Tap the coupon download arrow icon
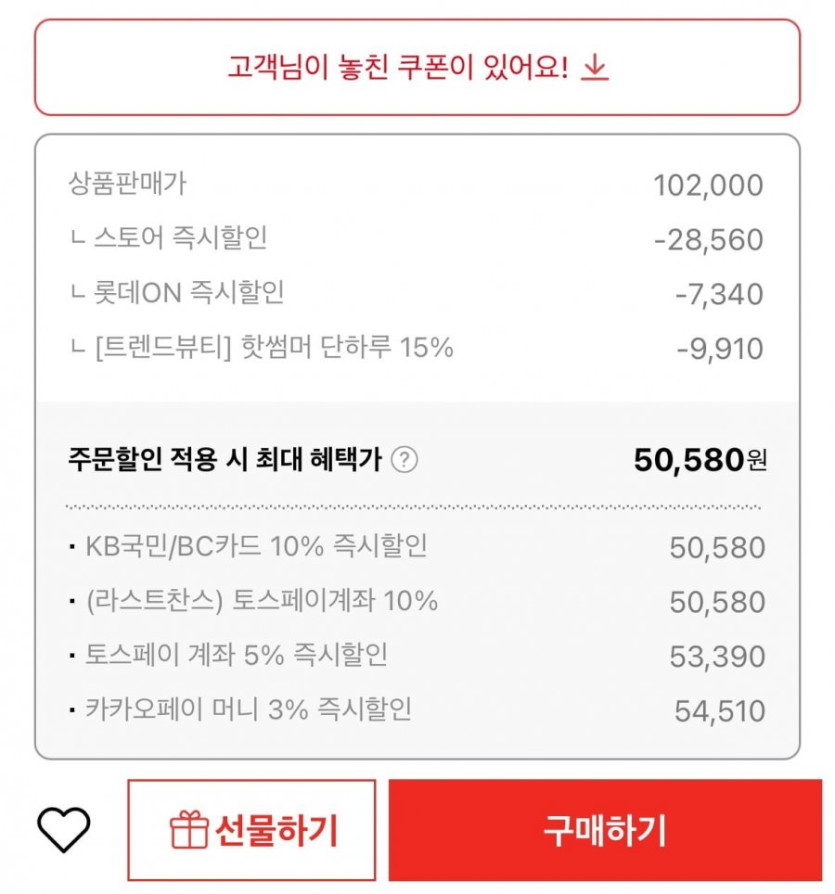The height and width of the screenshot is (894, 835). click(x=595, y=68)
